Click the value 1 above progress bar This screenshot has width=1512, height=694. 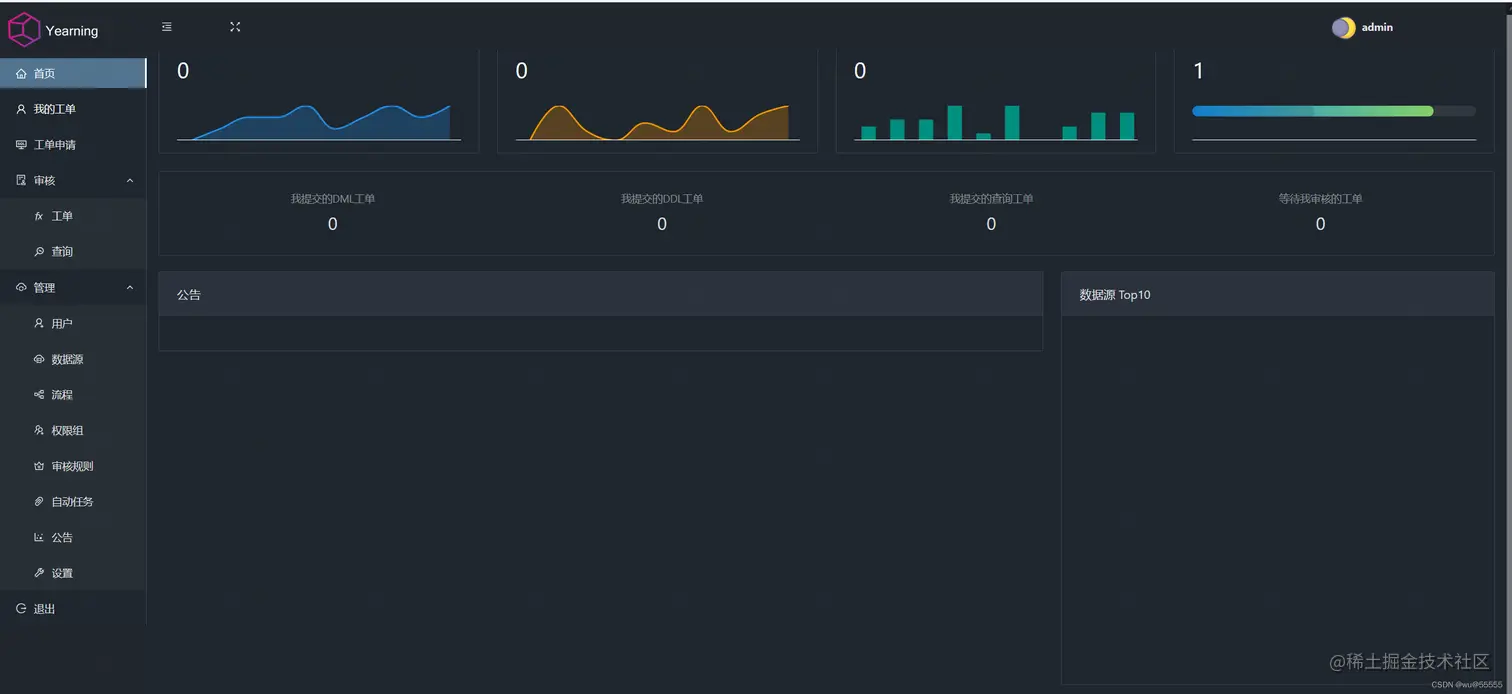pos(1198,71)
